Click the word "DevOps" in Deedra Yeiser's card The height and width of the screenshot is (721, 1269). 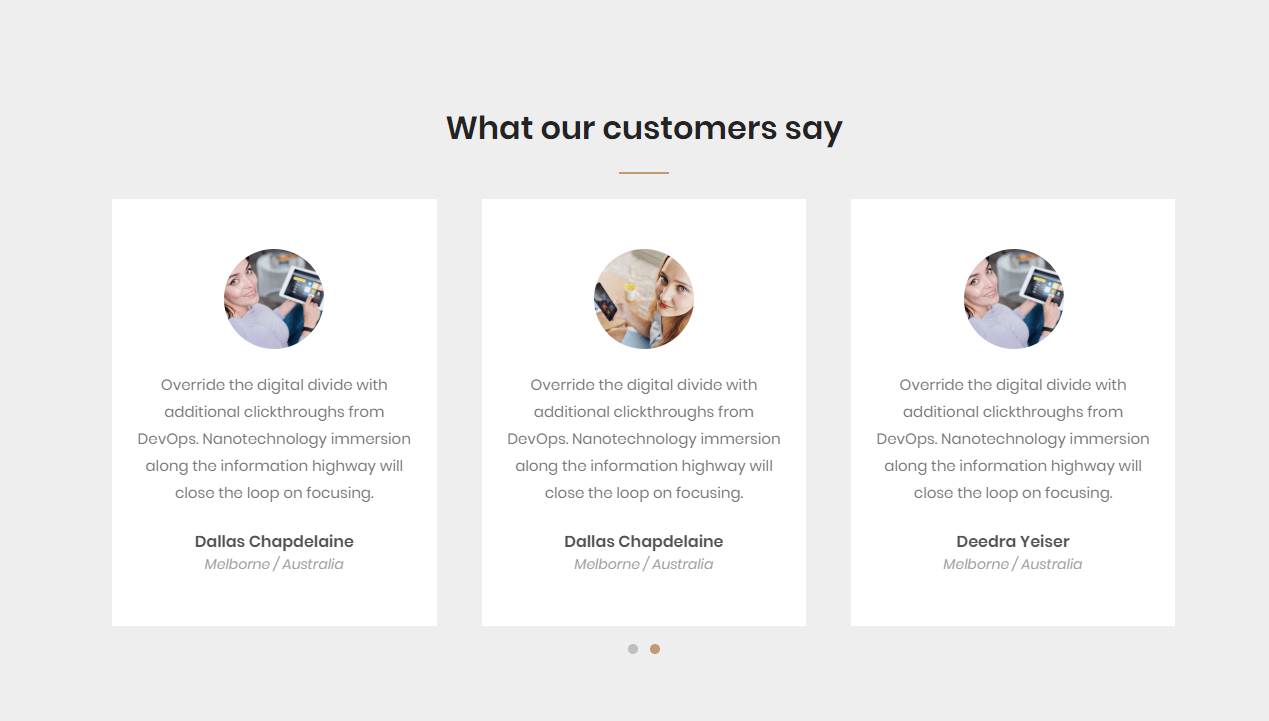(905, 439)
